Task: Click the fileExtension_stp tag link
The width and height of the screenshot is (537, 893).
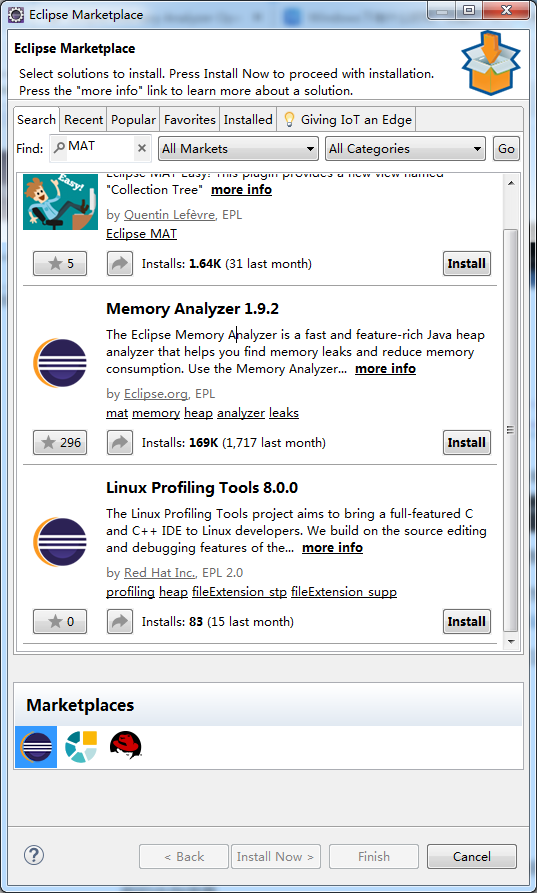Action: pyautogui.click(x=239, y=592)
